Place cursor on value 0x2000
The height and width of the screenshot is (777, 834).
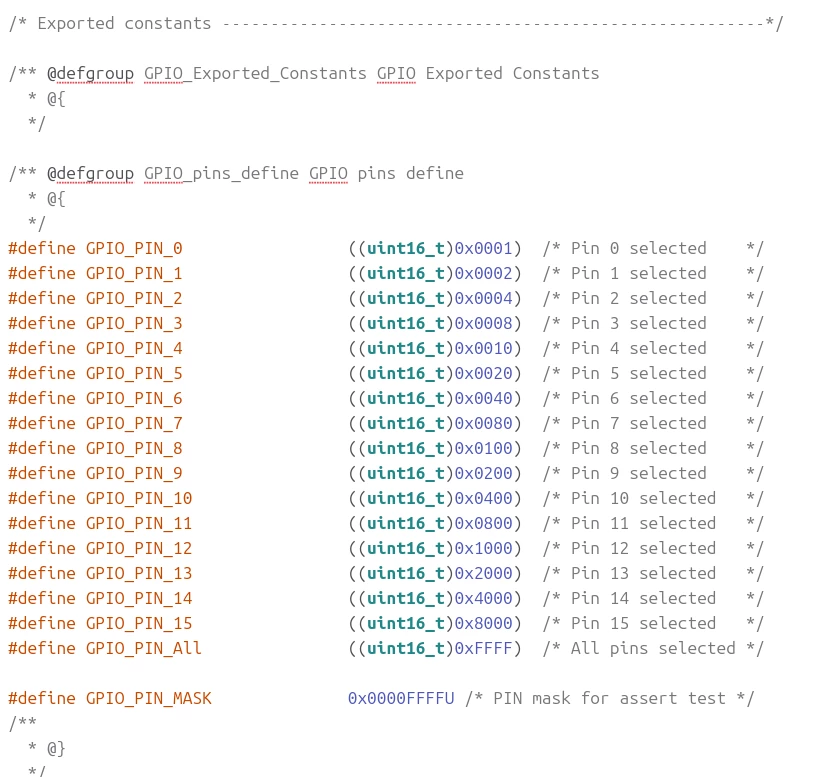[483, 573]
